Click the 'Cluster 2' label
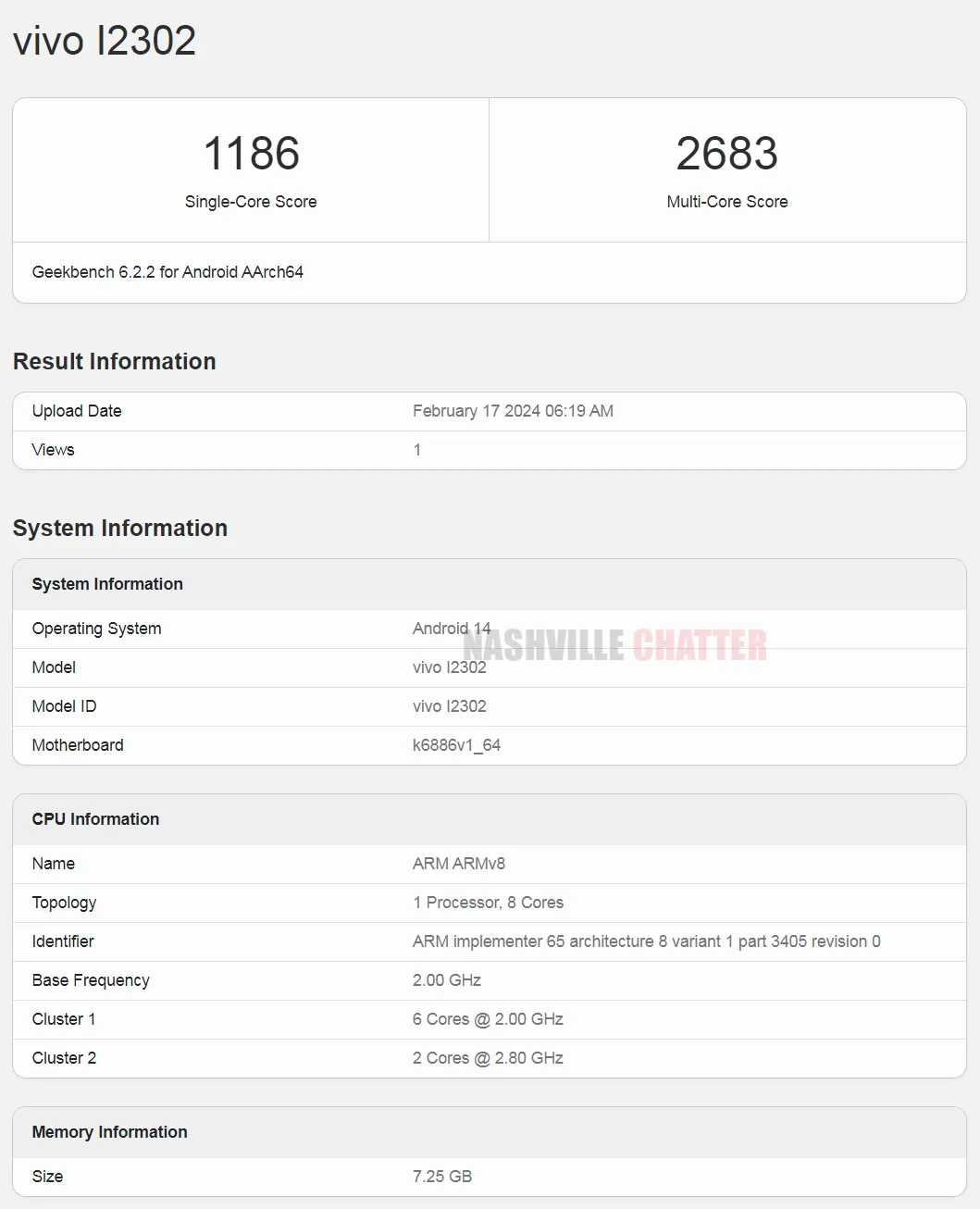 click(64, 1058)
